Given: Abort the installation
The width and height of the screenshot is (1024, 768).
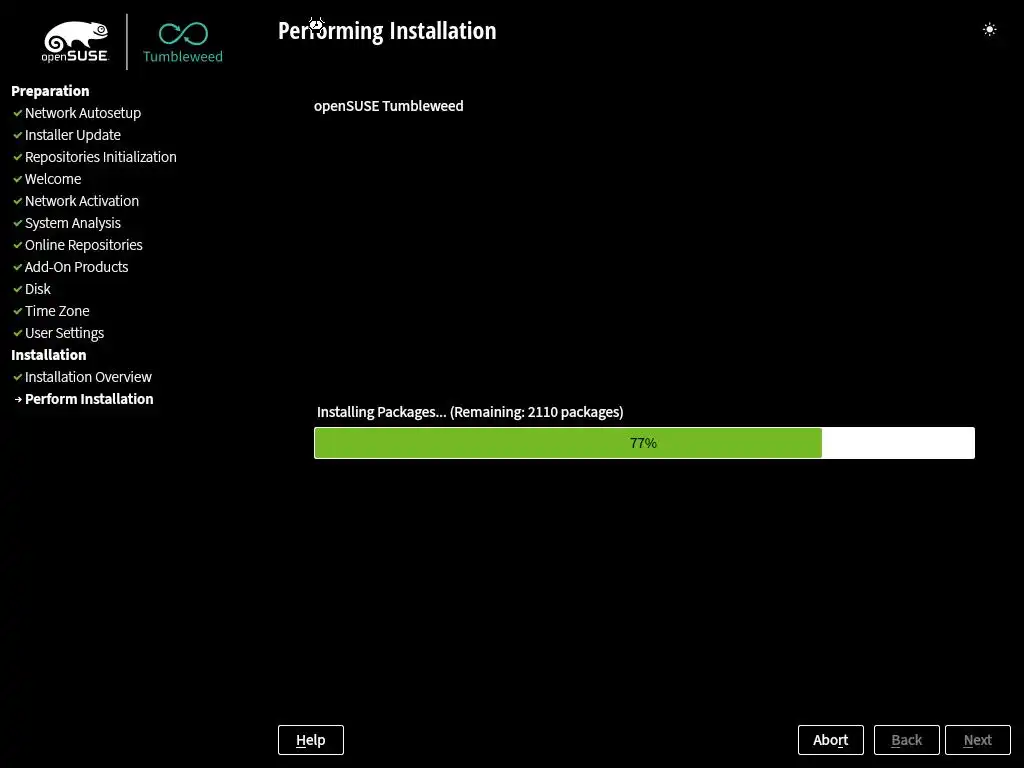Looking at the screenshot, I should coord(831,740).
